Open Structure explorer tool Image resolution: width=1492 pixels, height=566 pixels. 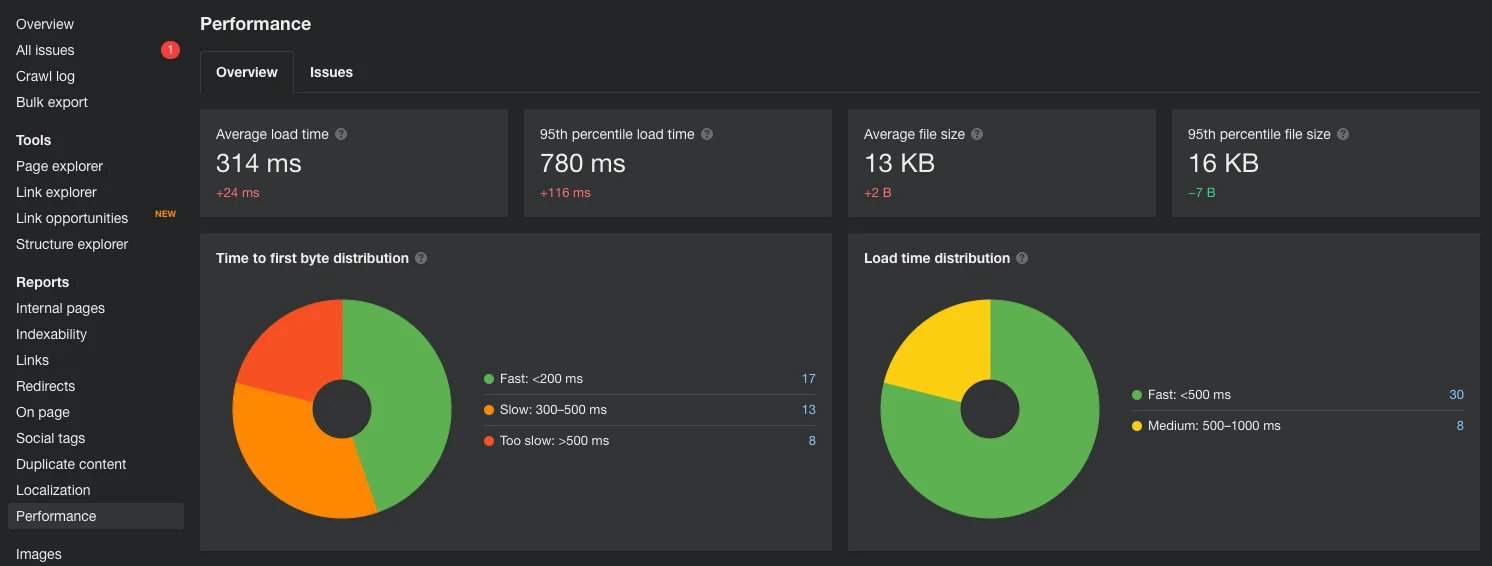72,244
